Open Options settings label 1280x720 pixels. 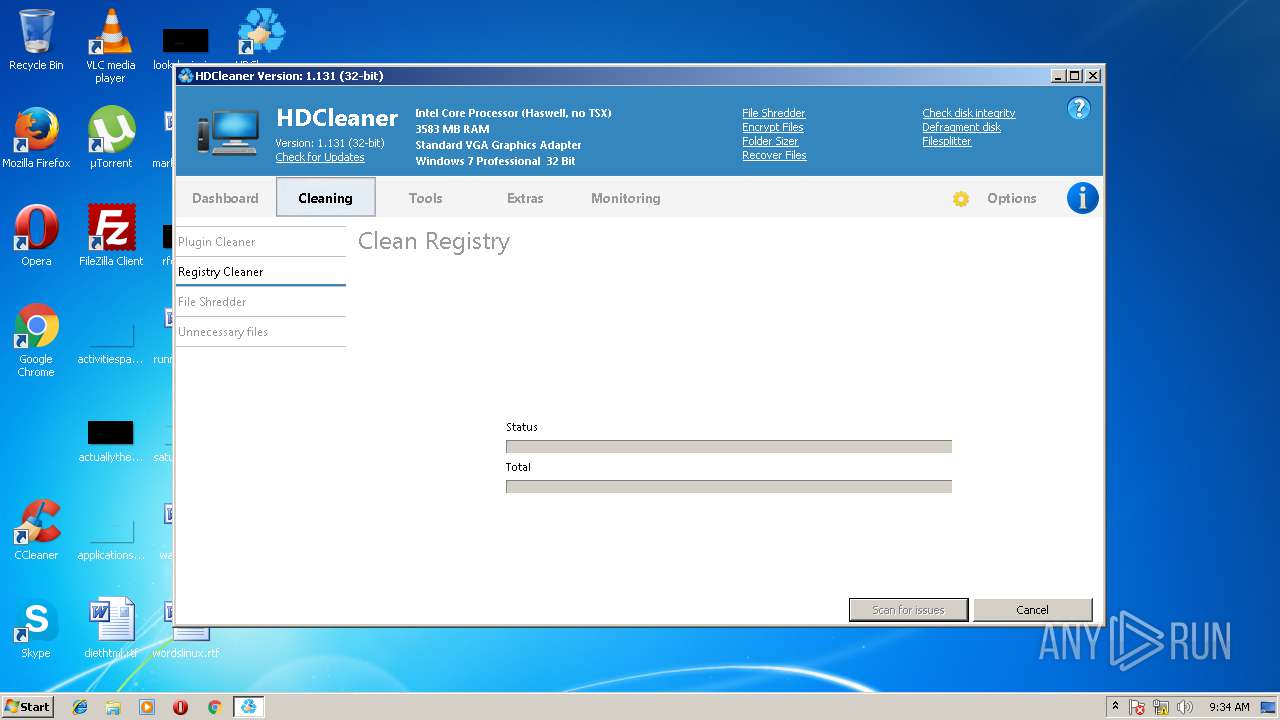click(x=1011, y=198)
